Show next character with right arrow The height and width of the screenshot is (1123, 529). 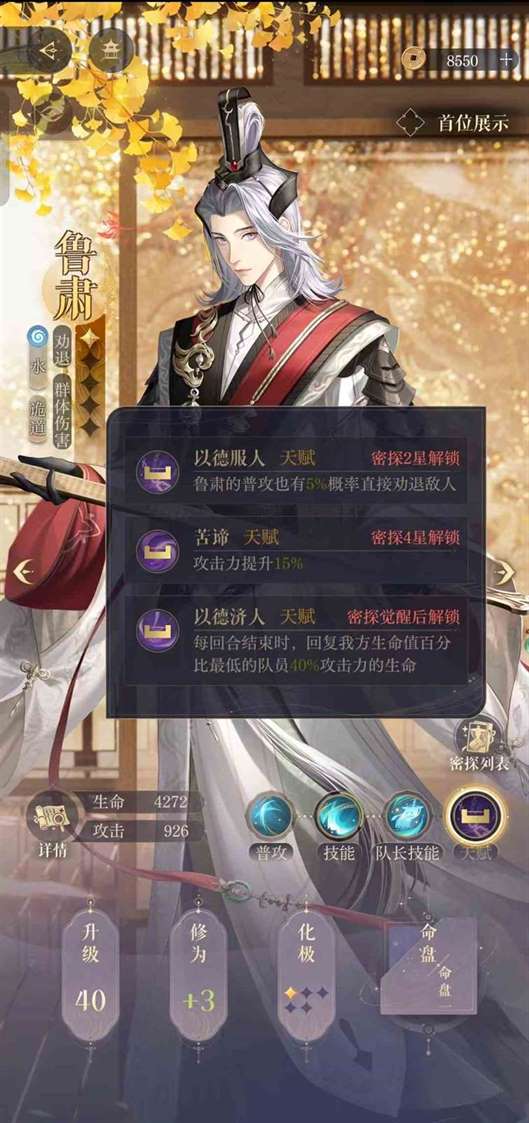[x=505, y=572]
